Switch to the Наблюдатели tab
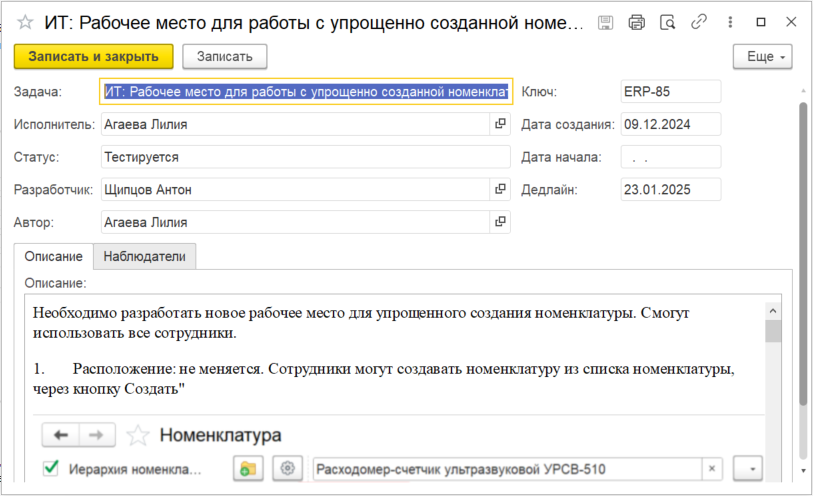Screen dimensions: 813x496 [x=145, y=257]
